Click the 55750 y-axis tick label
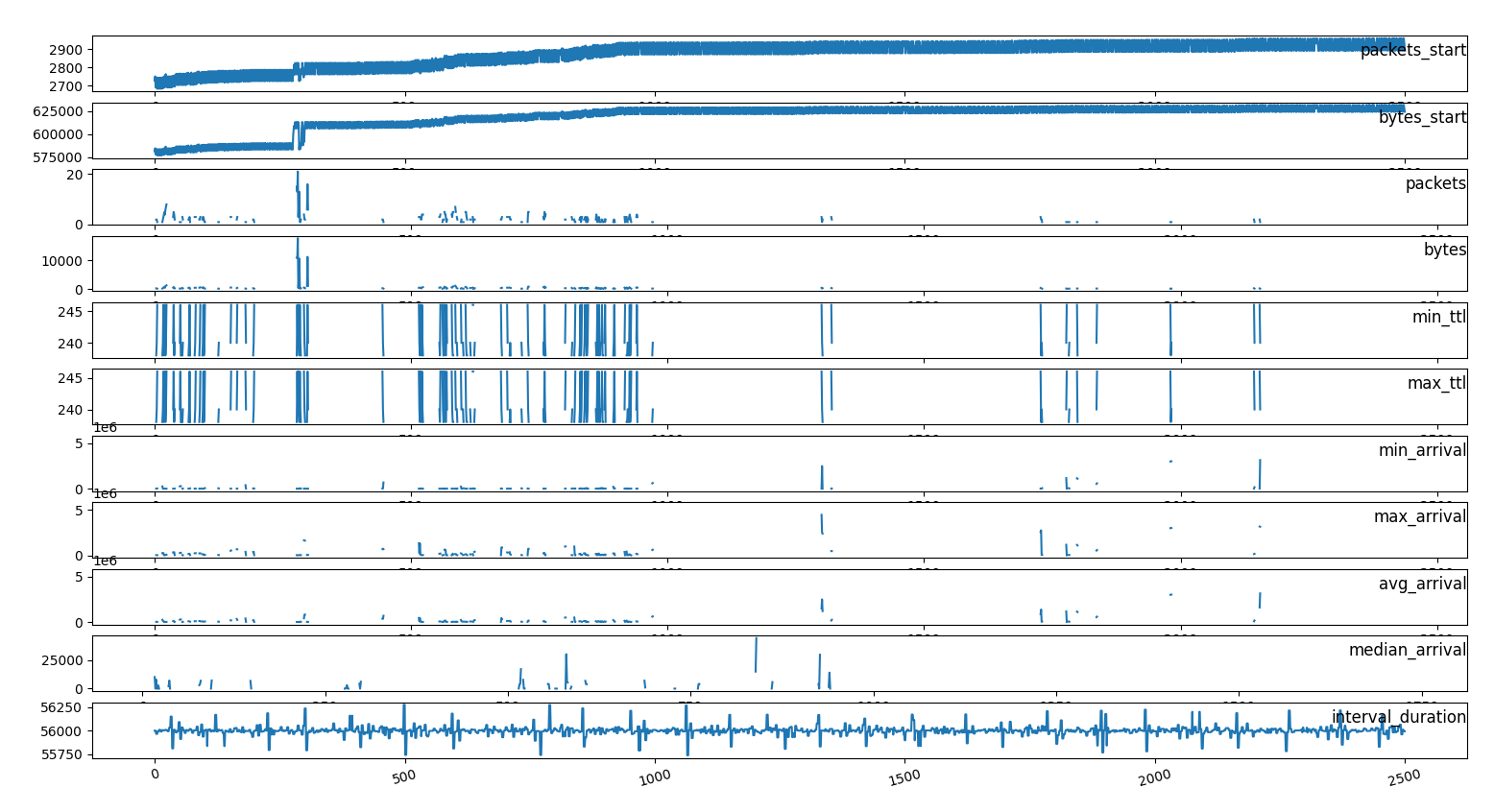1494x812 pixels. pyautogui.click(x=64, y=755)
